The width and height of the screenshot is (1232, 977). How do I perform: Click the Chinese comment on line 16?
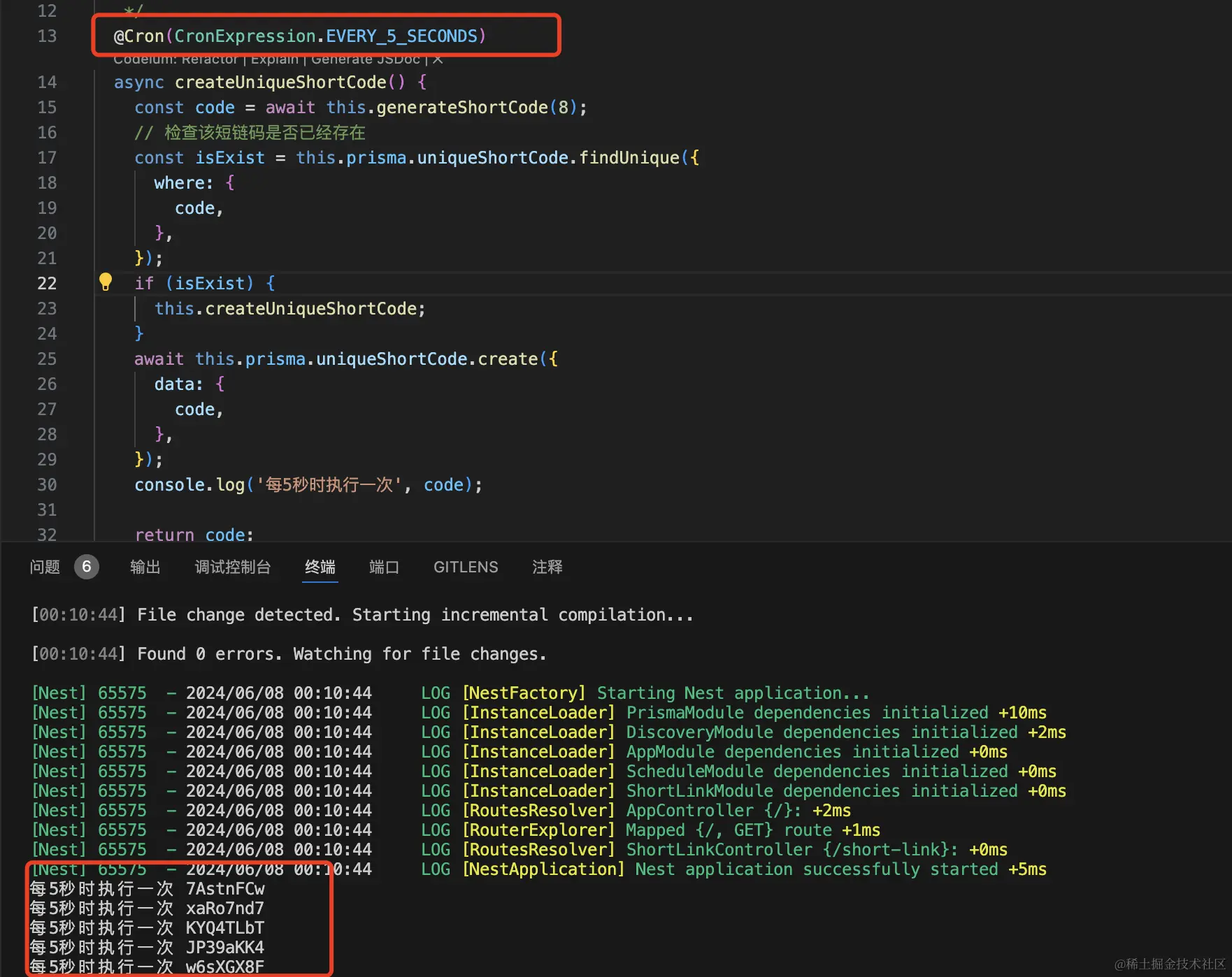[250, 133]
